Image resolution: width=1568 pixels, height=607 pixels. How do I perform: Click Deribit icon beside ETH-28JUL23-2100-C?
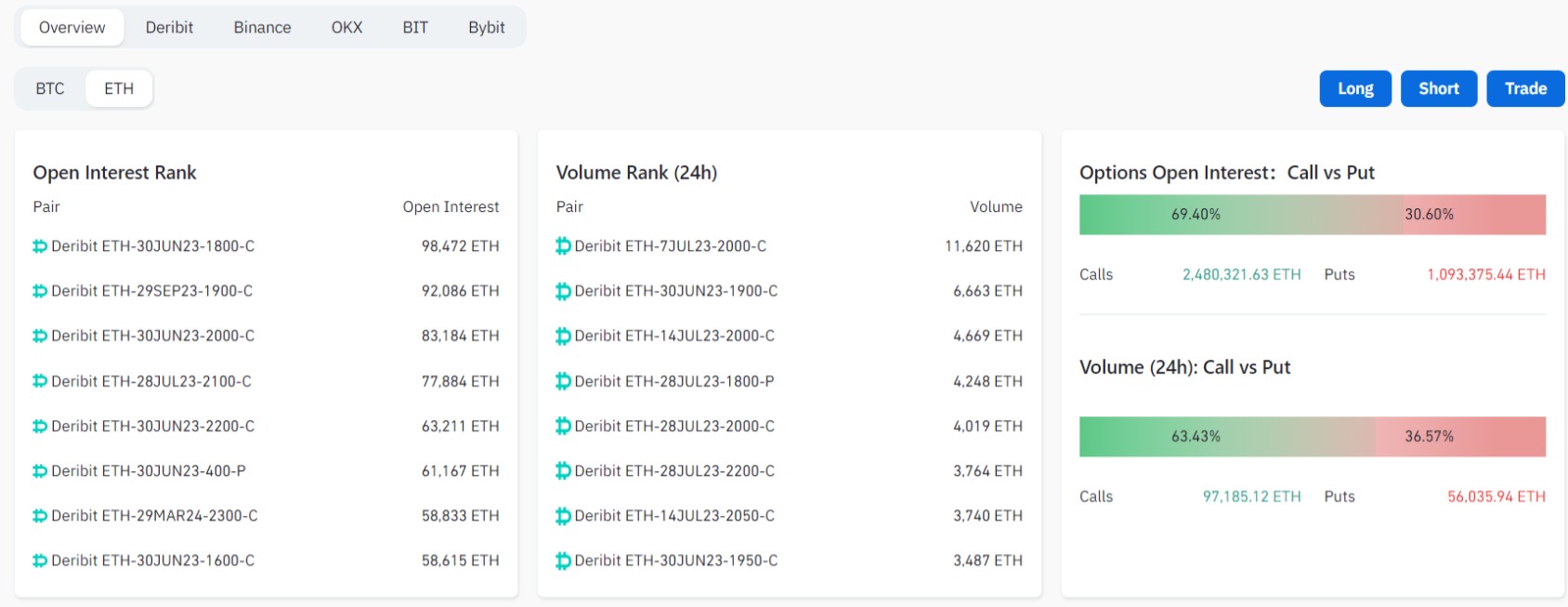(40, 381)
